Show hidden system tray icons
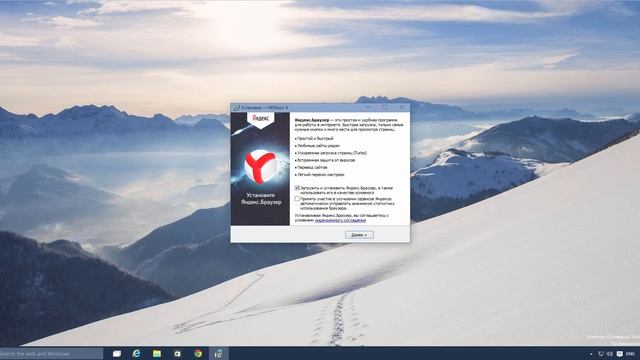Viewport: 640px width, 360px height. click(591, 354)
